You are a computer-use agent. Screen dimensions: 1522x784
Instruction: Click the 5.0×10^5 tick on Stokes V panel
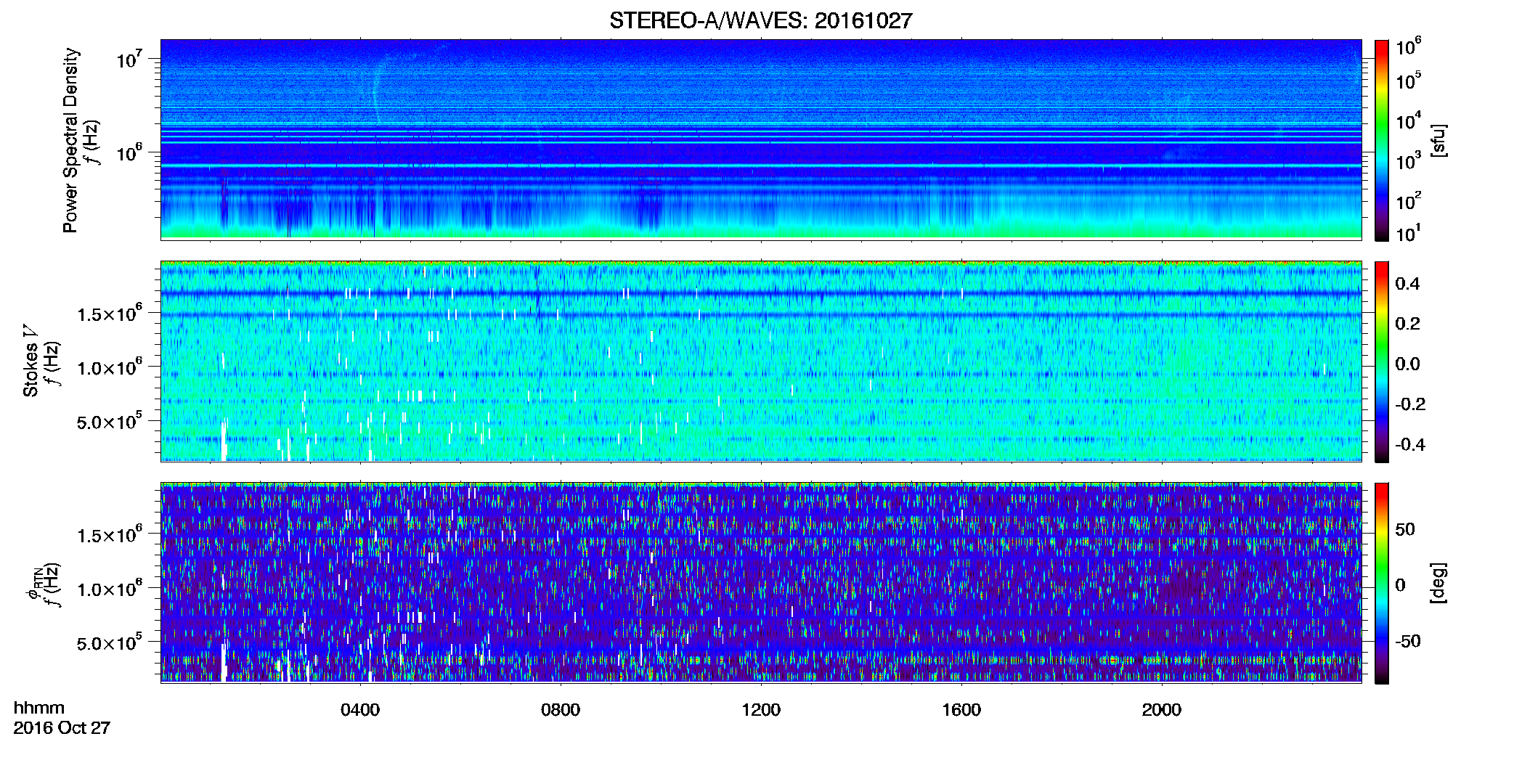click(109, 421)
